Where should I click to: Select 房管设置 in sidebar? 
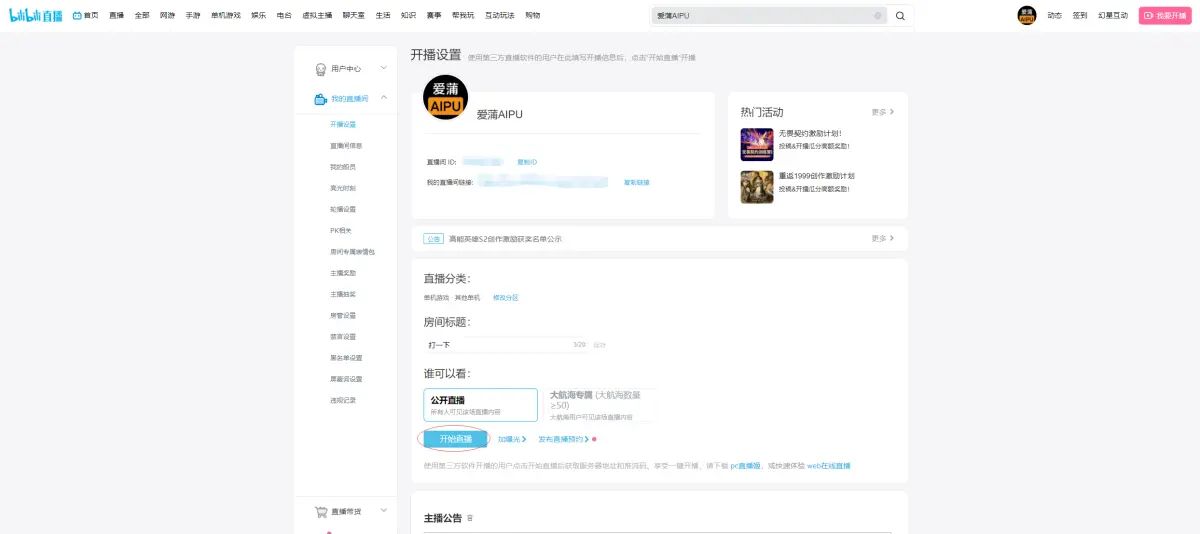[x=343, y=315]
